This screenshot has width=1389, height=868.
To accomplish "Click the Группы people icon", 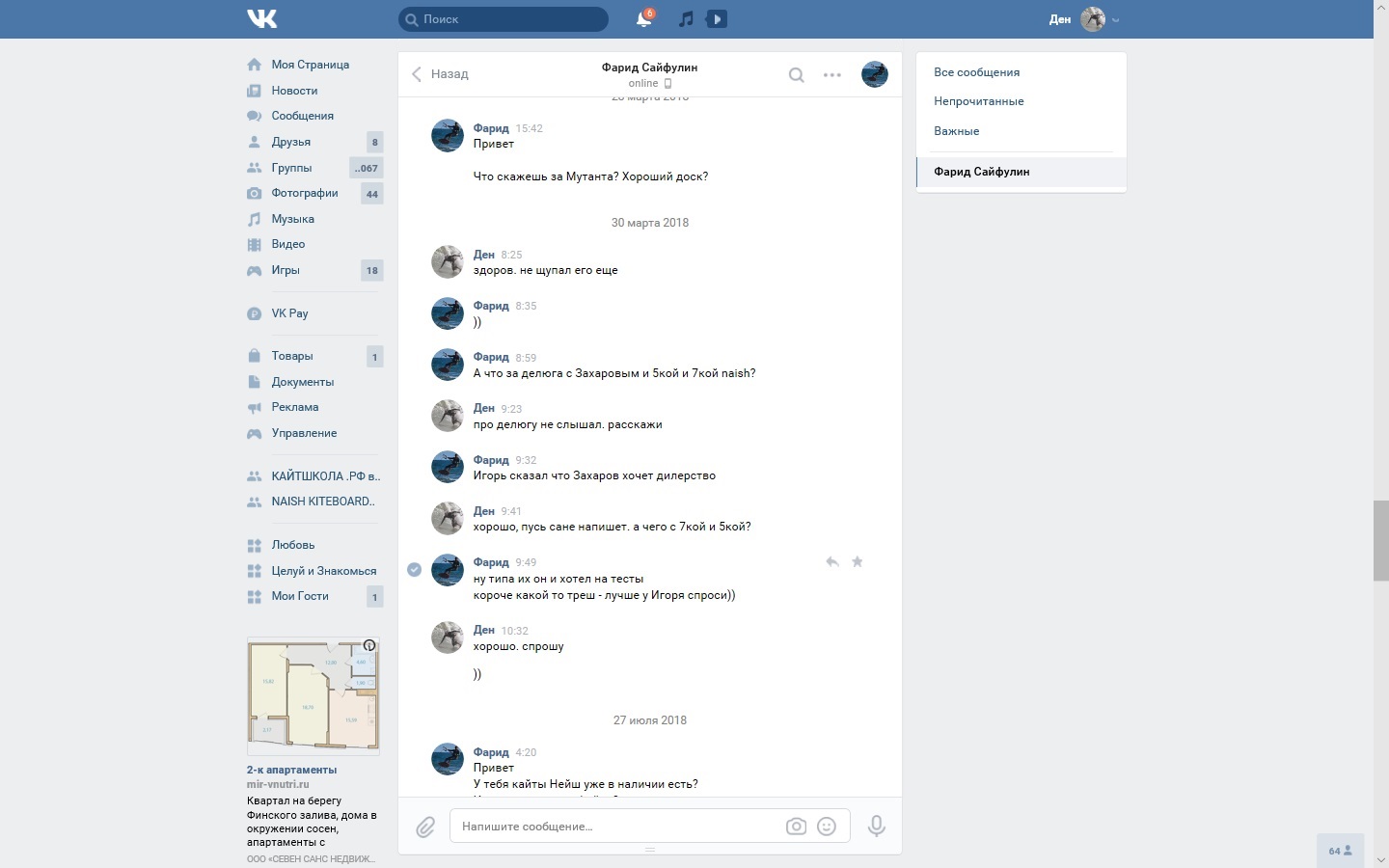I will click(x=254, y=168).
